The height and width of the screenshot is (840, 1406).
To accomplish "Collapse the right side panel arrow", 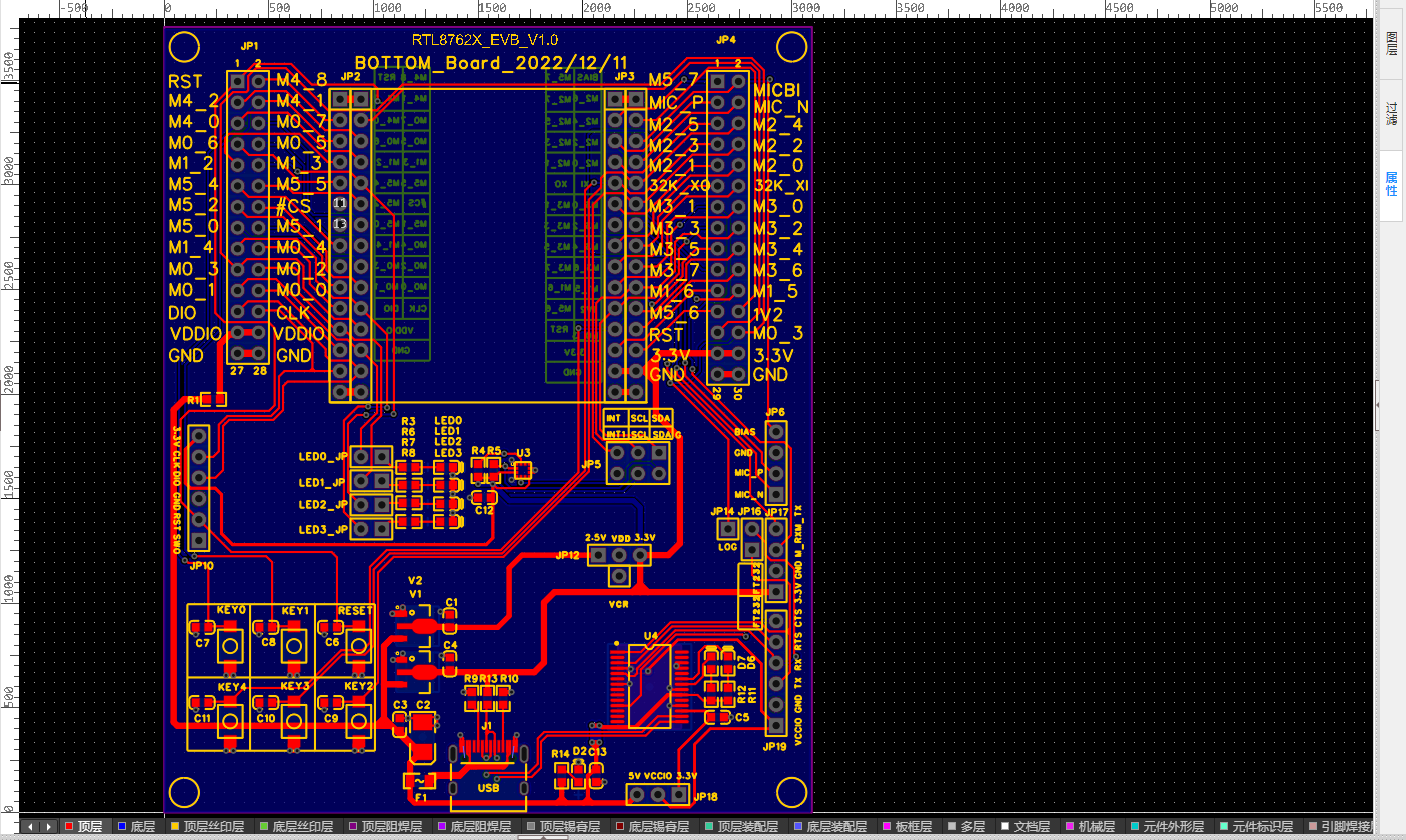I will click(1377, 405).
